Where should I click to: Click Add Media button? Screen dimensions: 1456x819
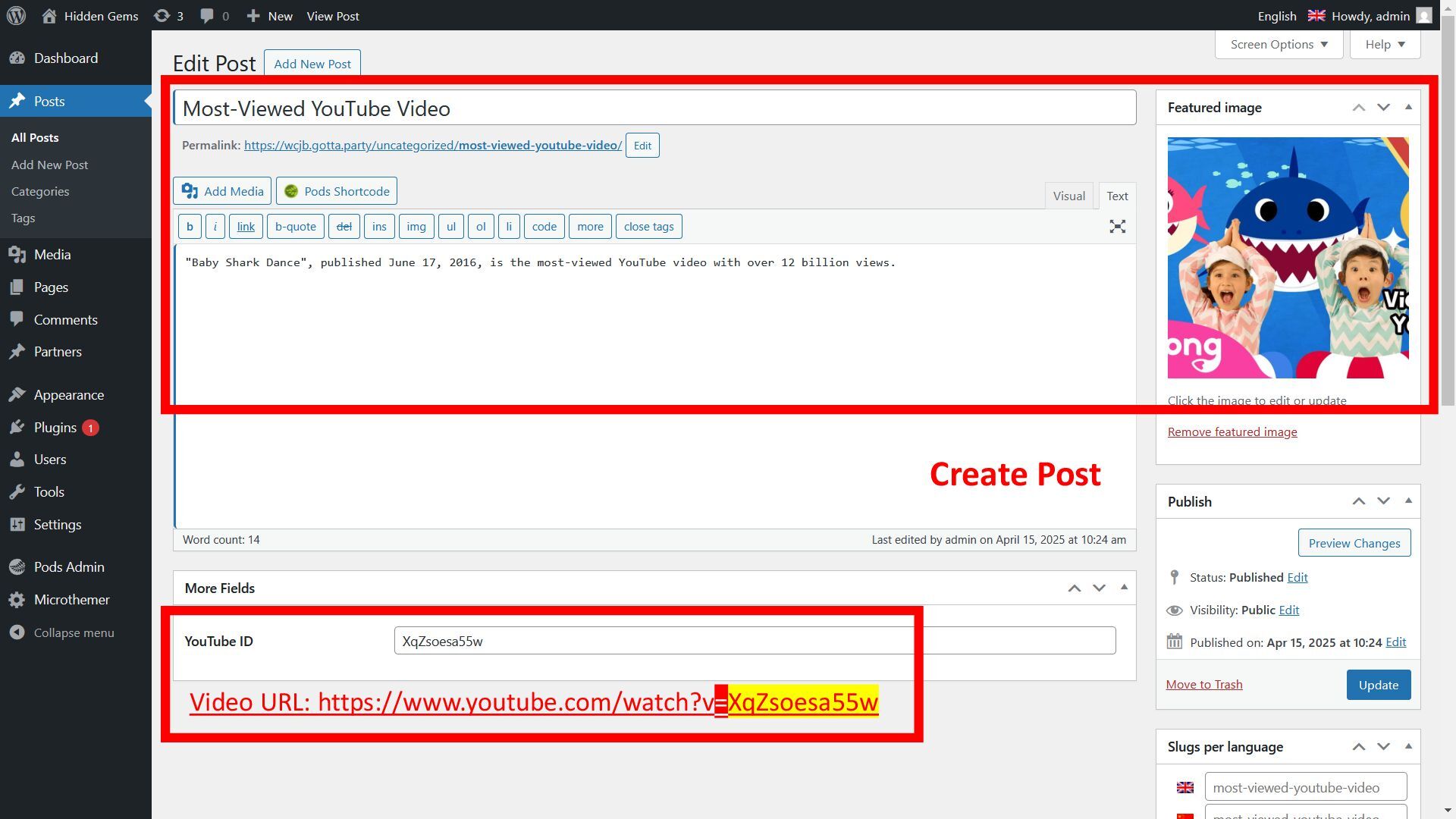coord(222,191)
